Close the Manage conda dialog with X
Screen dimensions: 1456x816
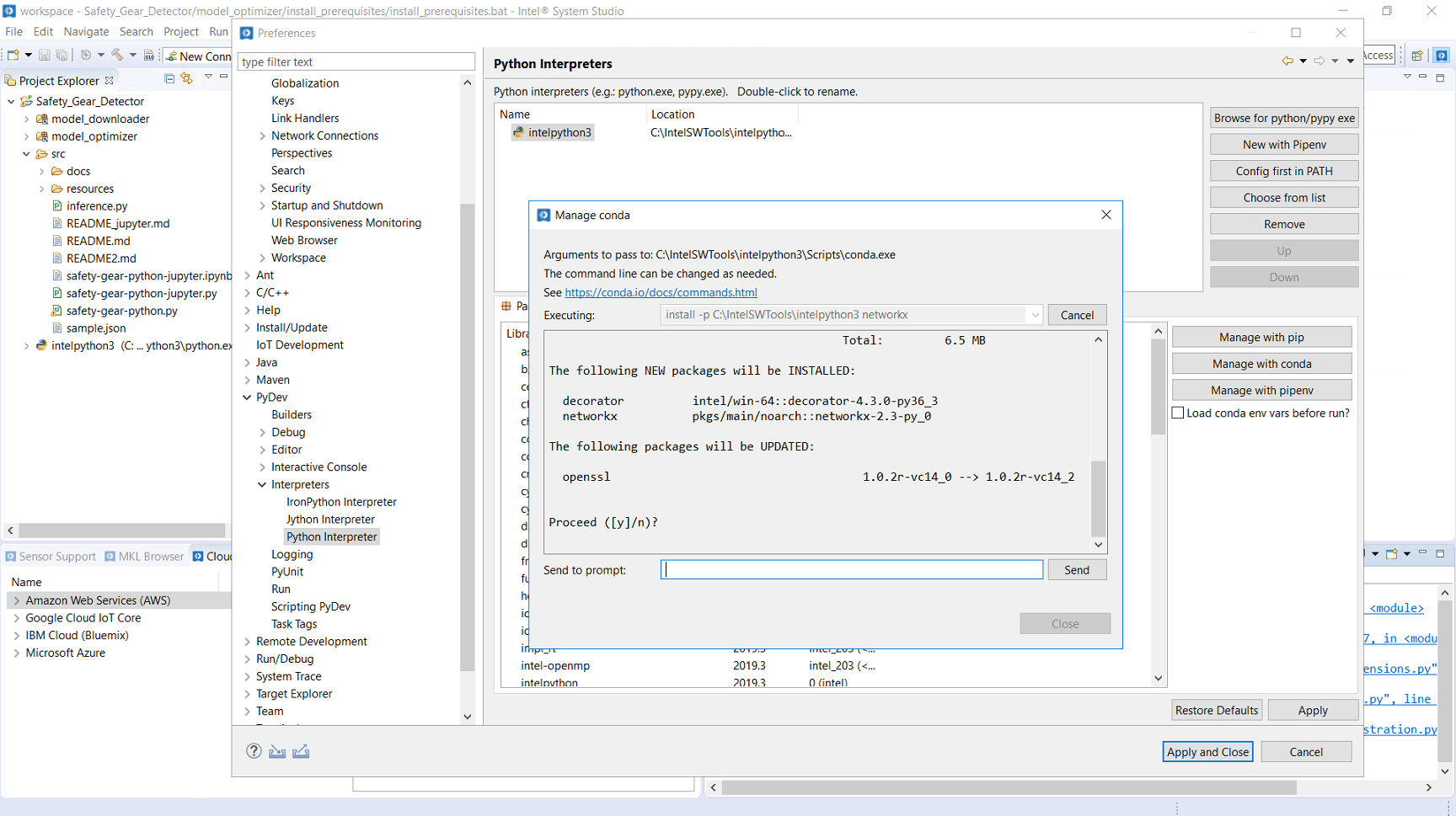click(x=1106, y=215)
